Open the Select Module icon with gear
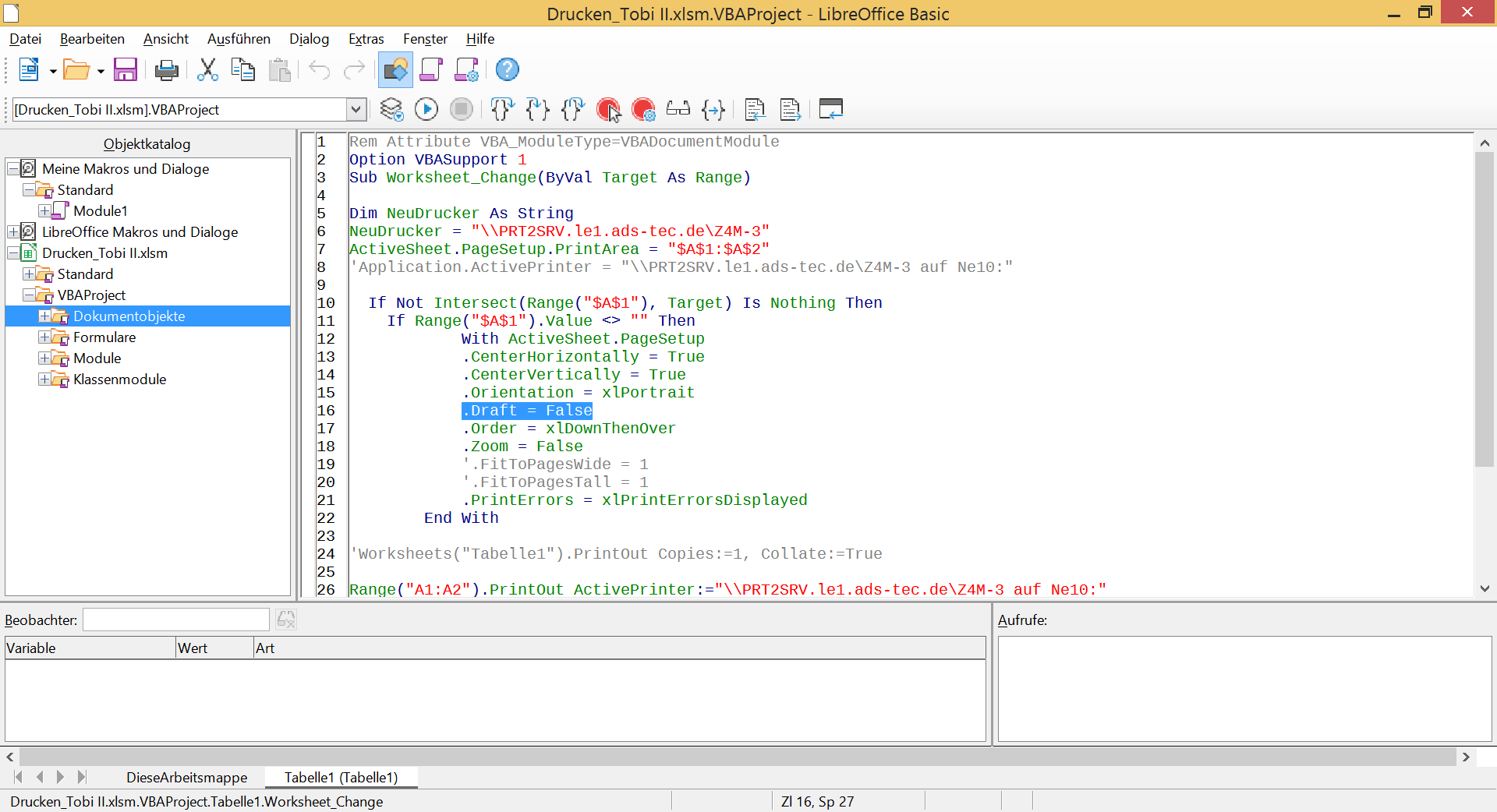1497x812 pixels. pos(467,70)
